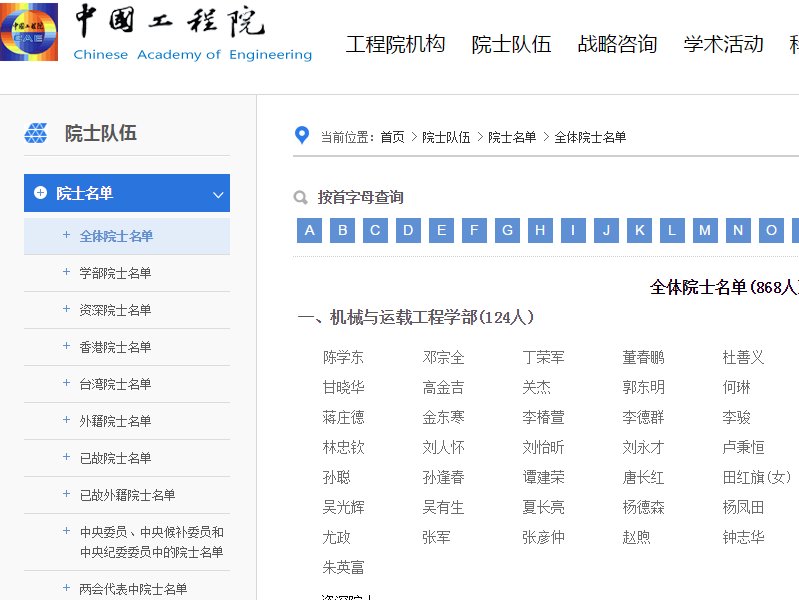
Task: Filter names by letter B
Action: coord(342,230)
